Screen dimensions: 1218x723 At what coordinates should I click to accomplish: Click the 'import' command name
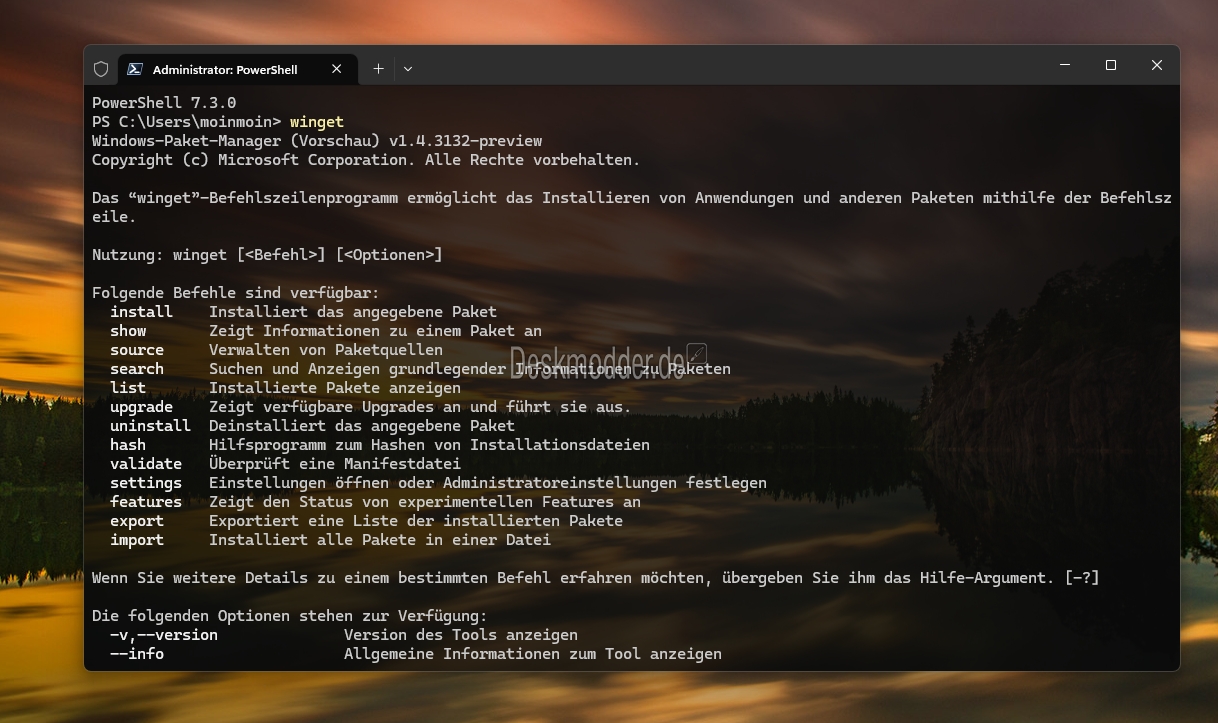[137, 540]
